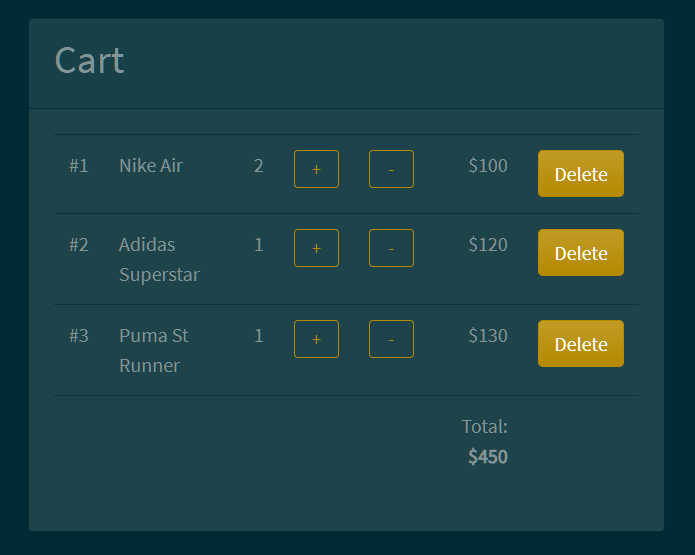Click minus button for Adidas Superstar

(391, 248)
